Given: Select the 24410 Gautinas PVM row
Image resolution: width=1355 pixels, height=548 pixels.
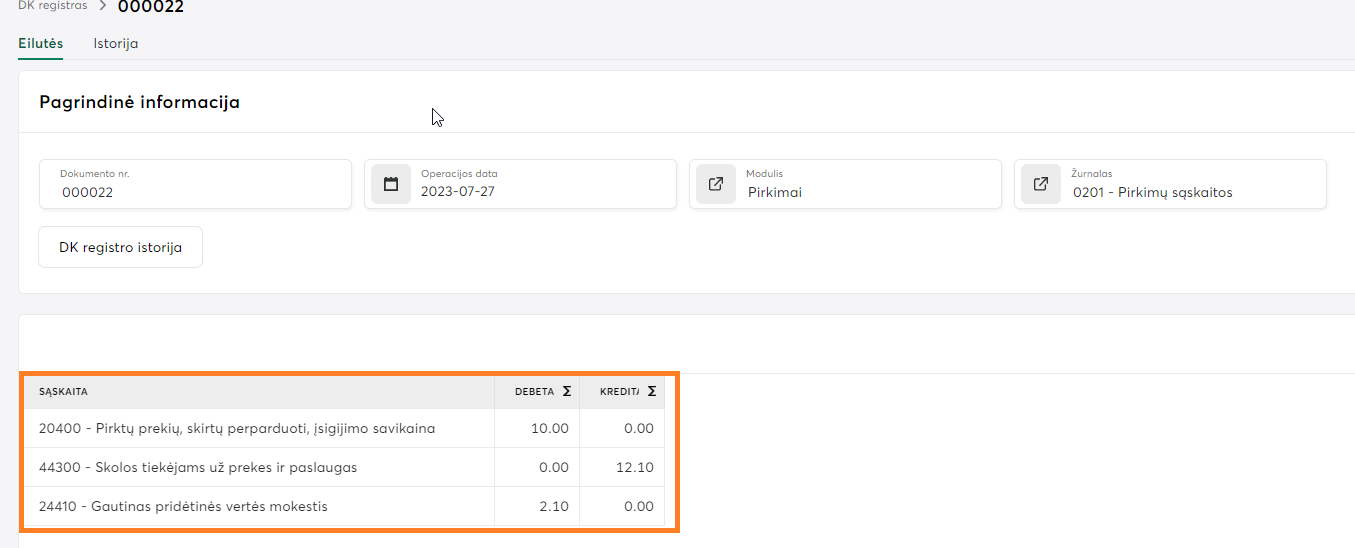Looking at the screenshot, I should click(183, 507).
